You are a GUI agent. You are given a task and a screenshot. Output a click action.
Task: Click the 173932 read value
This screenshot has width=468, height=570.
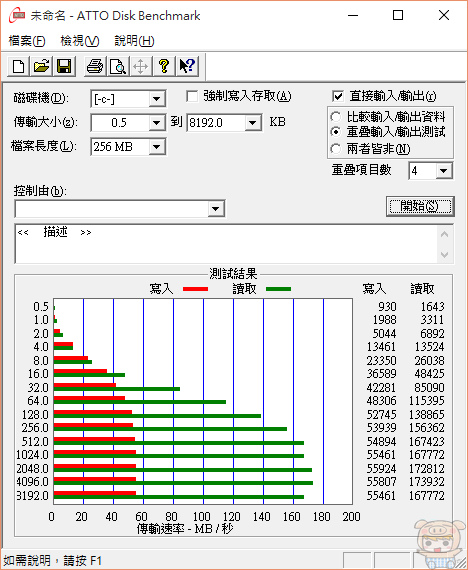(427, 482)
